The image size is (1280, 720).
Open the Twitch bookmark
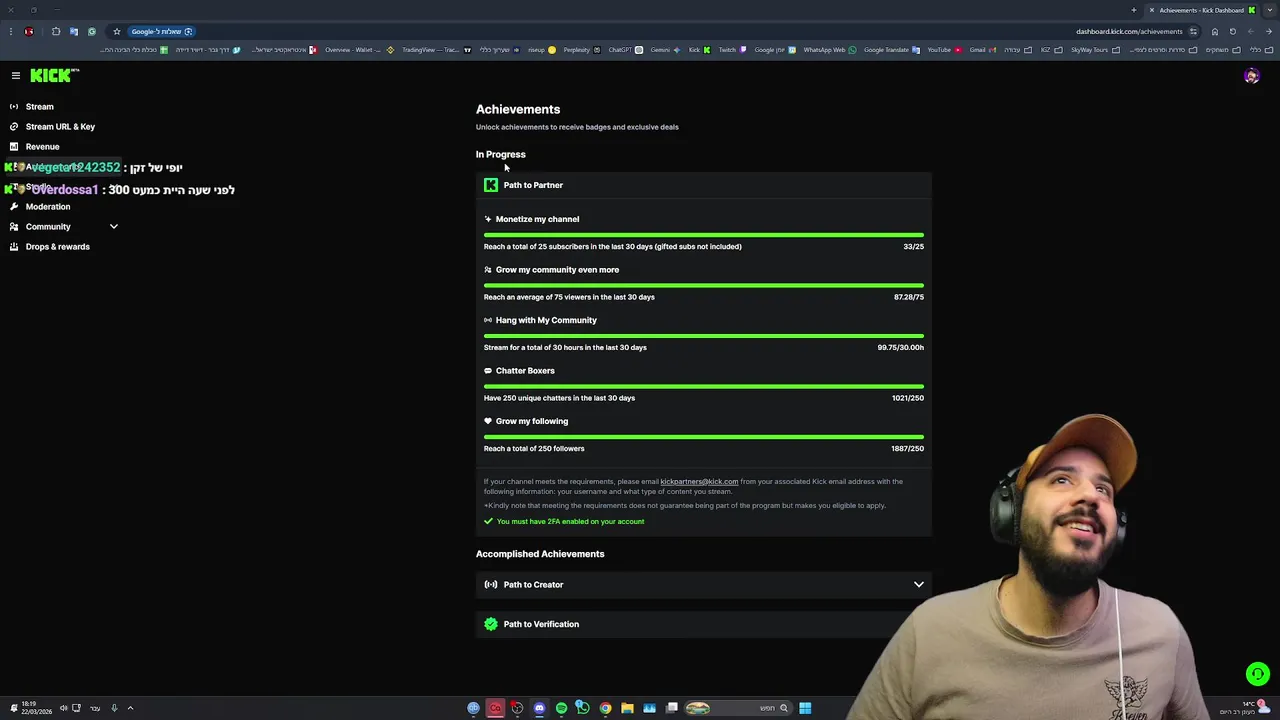click(x=732, y=49)
